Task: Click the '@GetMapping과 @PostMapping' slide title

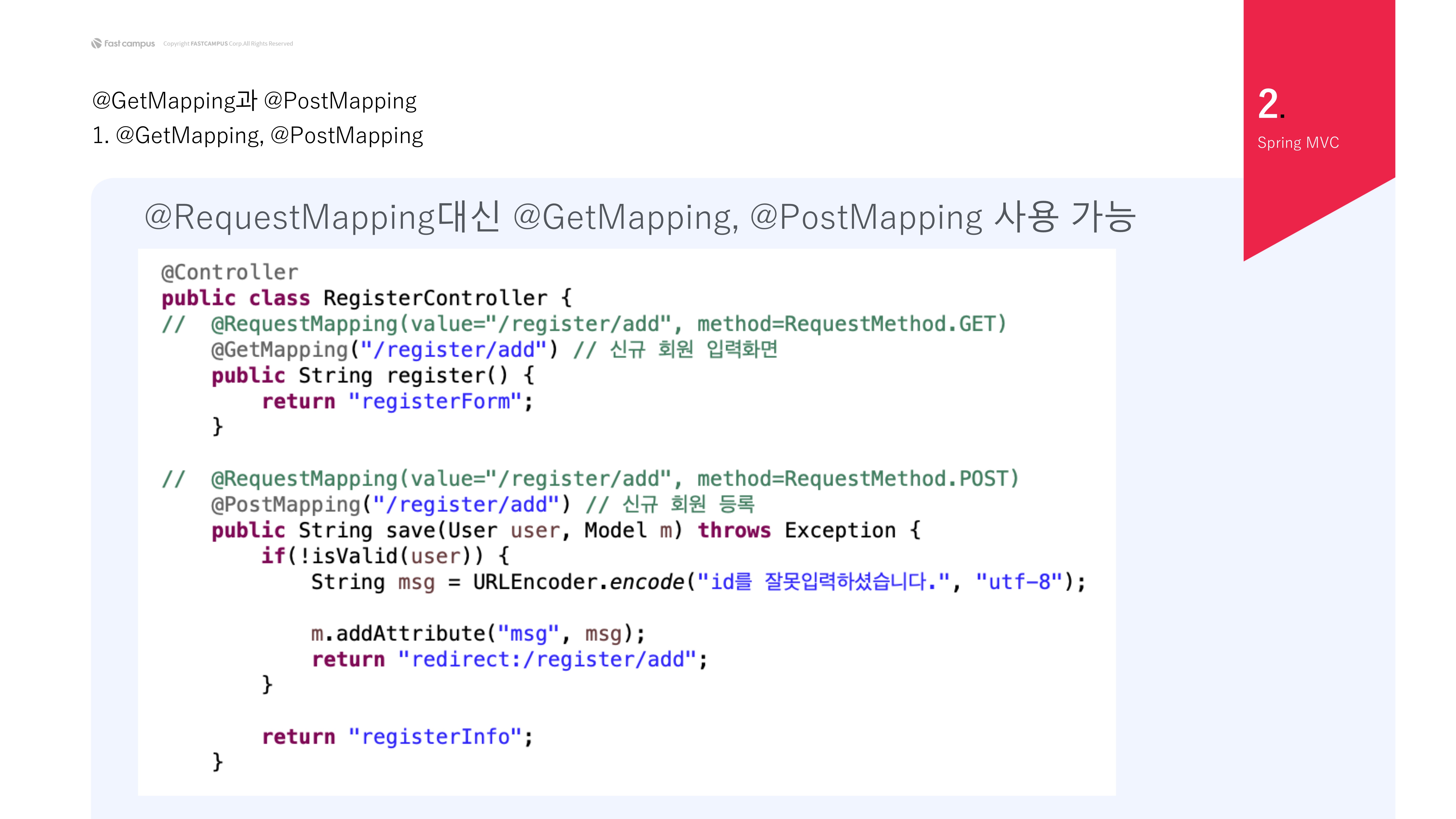Action: coord(254,101)
